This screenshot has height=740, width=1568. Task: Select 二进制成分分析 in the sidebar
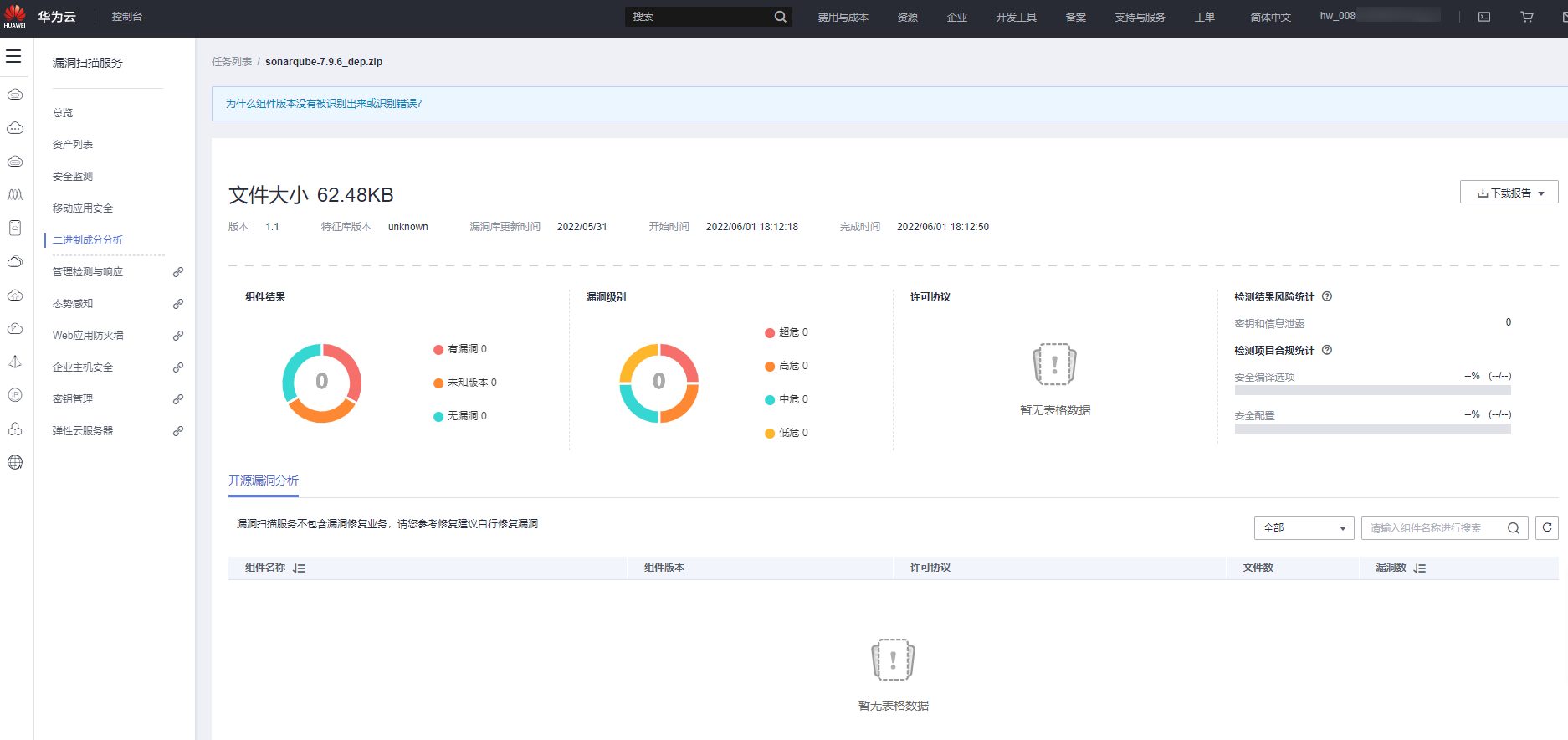(x=88, y=240)
